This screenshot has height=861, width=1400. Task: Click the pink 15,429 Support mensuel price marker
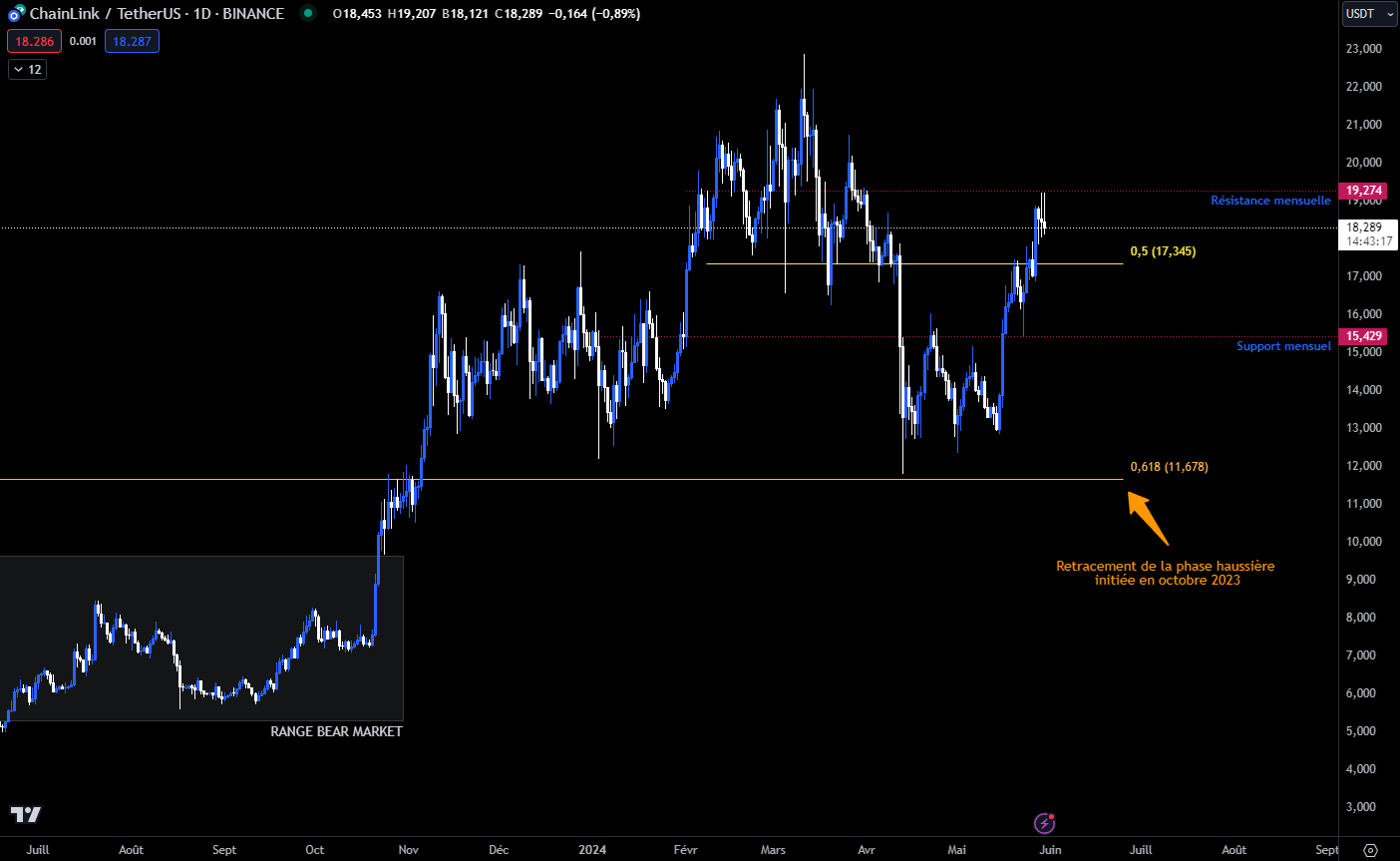(1362, 336)
